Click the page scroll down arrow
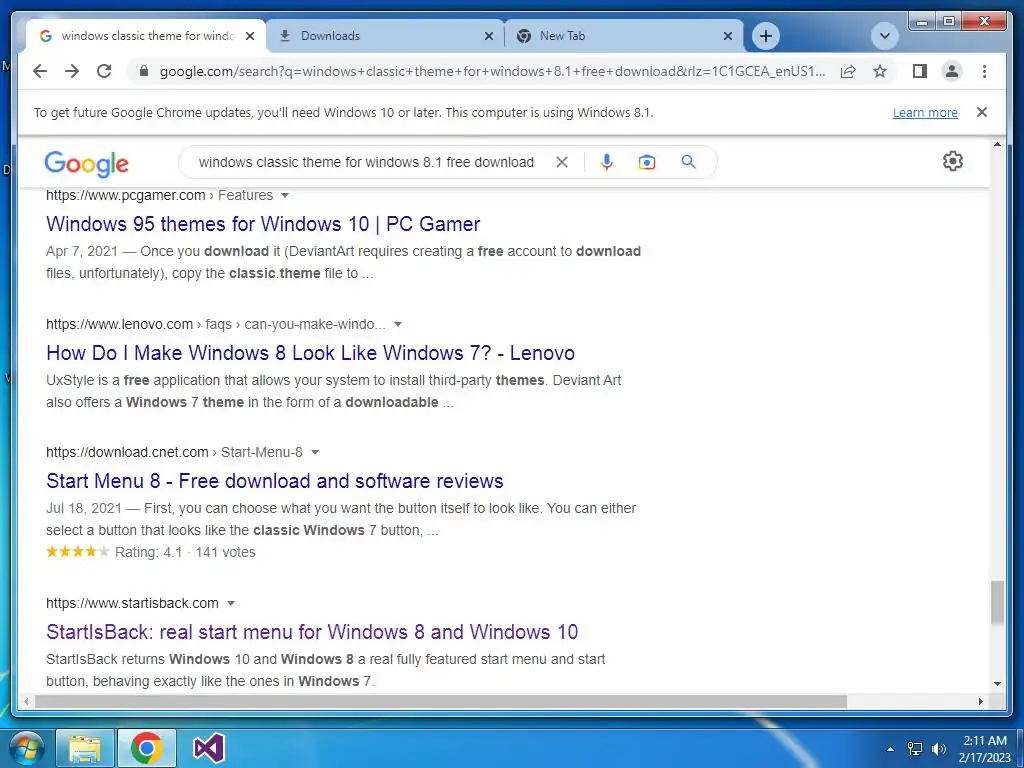1024x768 pixels. tap(997, 684)
